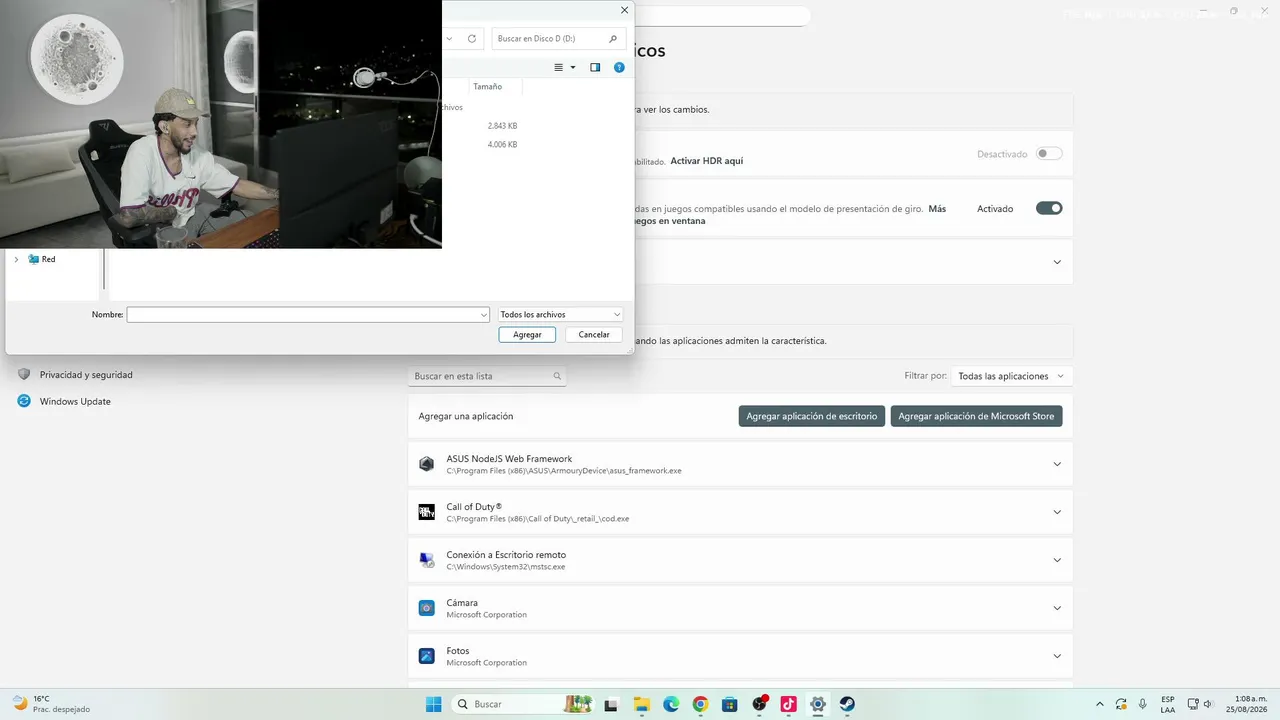Turn off the Activado windowed games toggle
The height and width of the screenshot is (720, 1280).
coord(1049,208)
